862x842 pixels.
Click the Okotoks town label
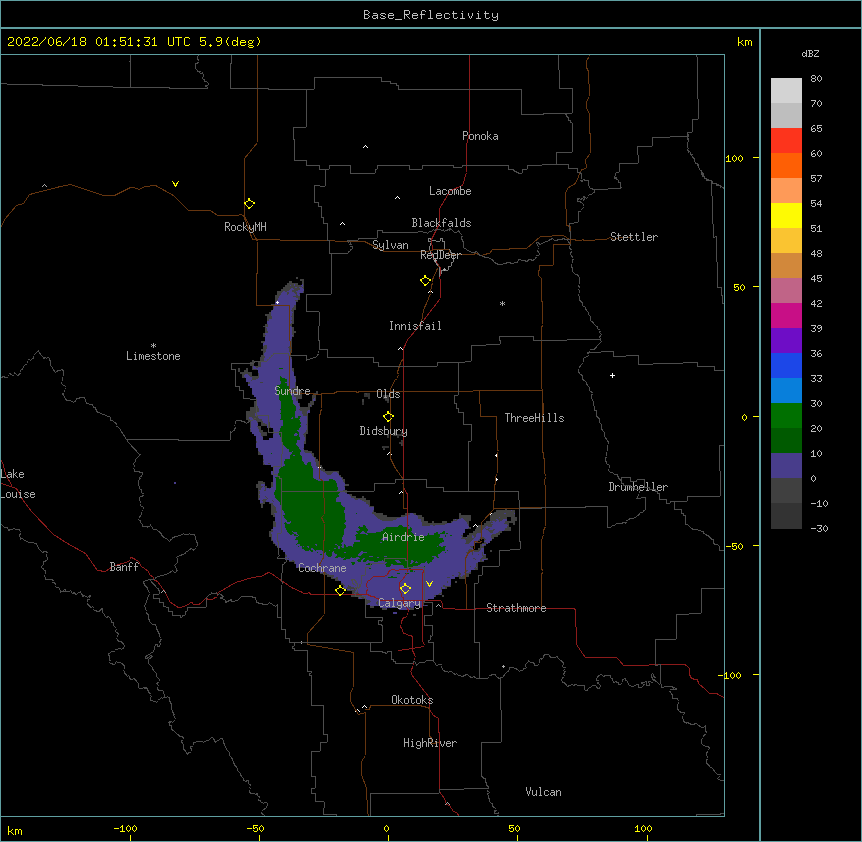[x=412, y=700]
